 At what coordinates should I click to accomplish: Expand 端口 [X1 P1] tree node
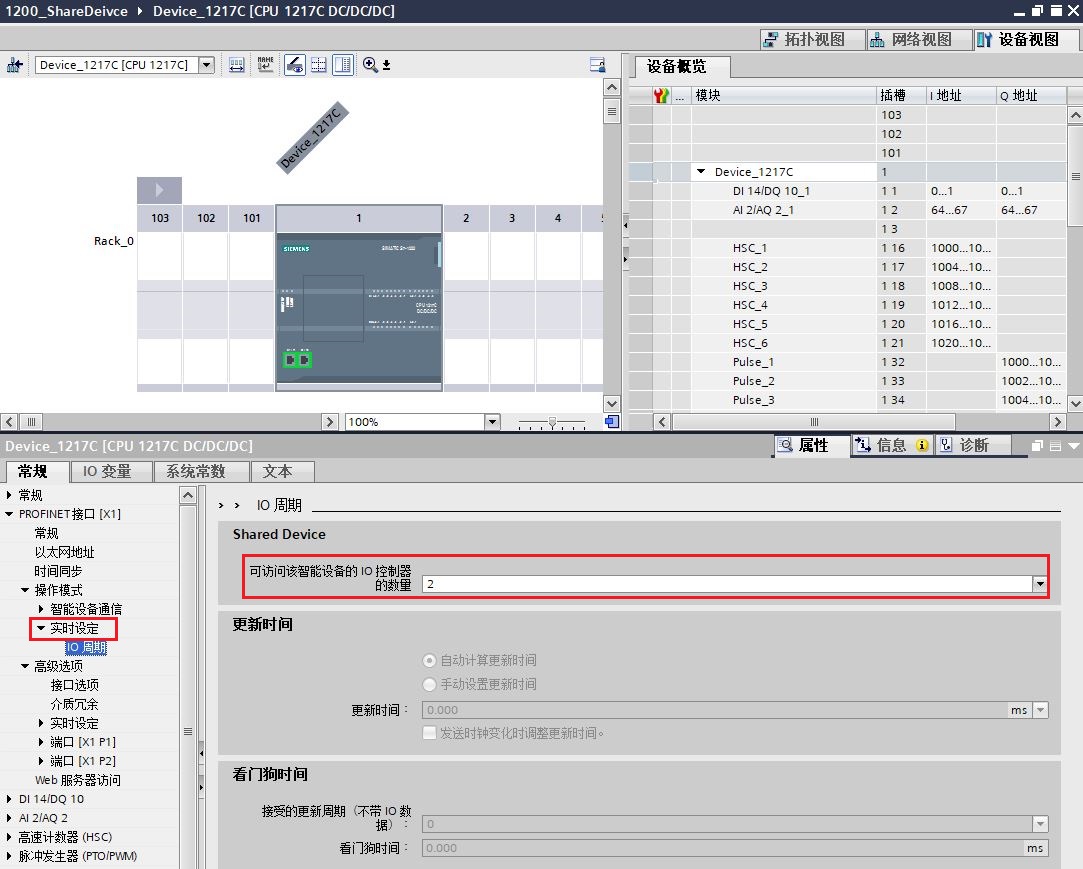(x=41, y=742)
